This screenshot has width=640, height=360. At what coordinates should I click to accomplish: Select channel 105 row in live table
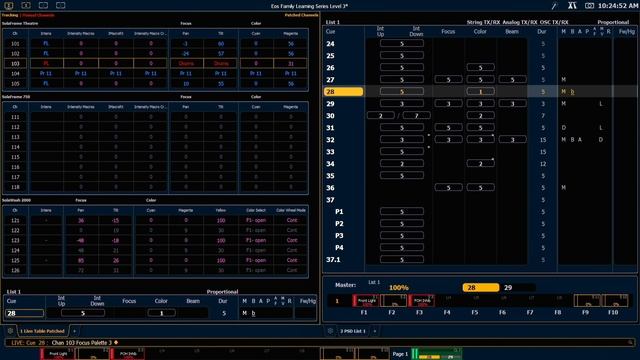(155, 84)
